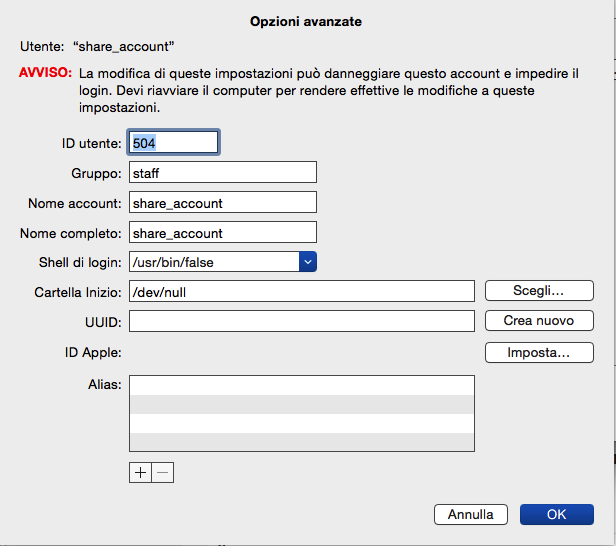
Task: Click the red AVVISO warning label
Action: [46, 73]
